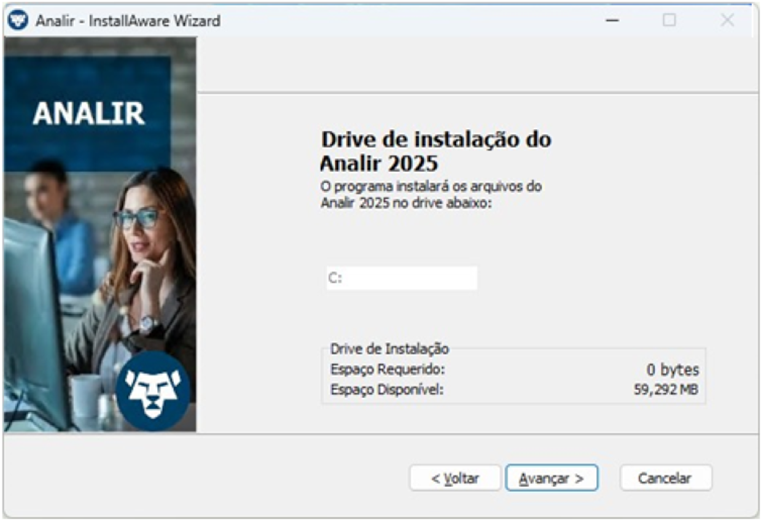763x521 pixels.
Task: Click the "Espaço Disponível:" label
Action: point(387,390)
